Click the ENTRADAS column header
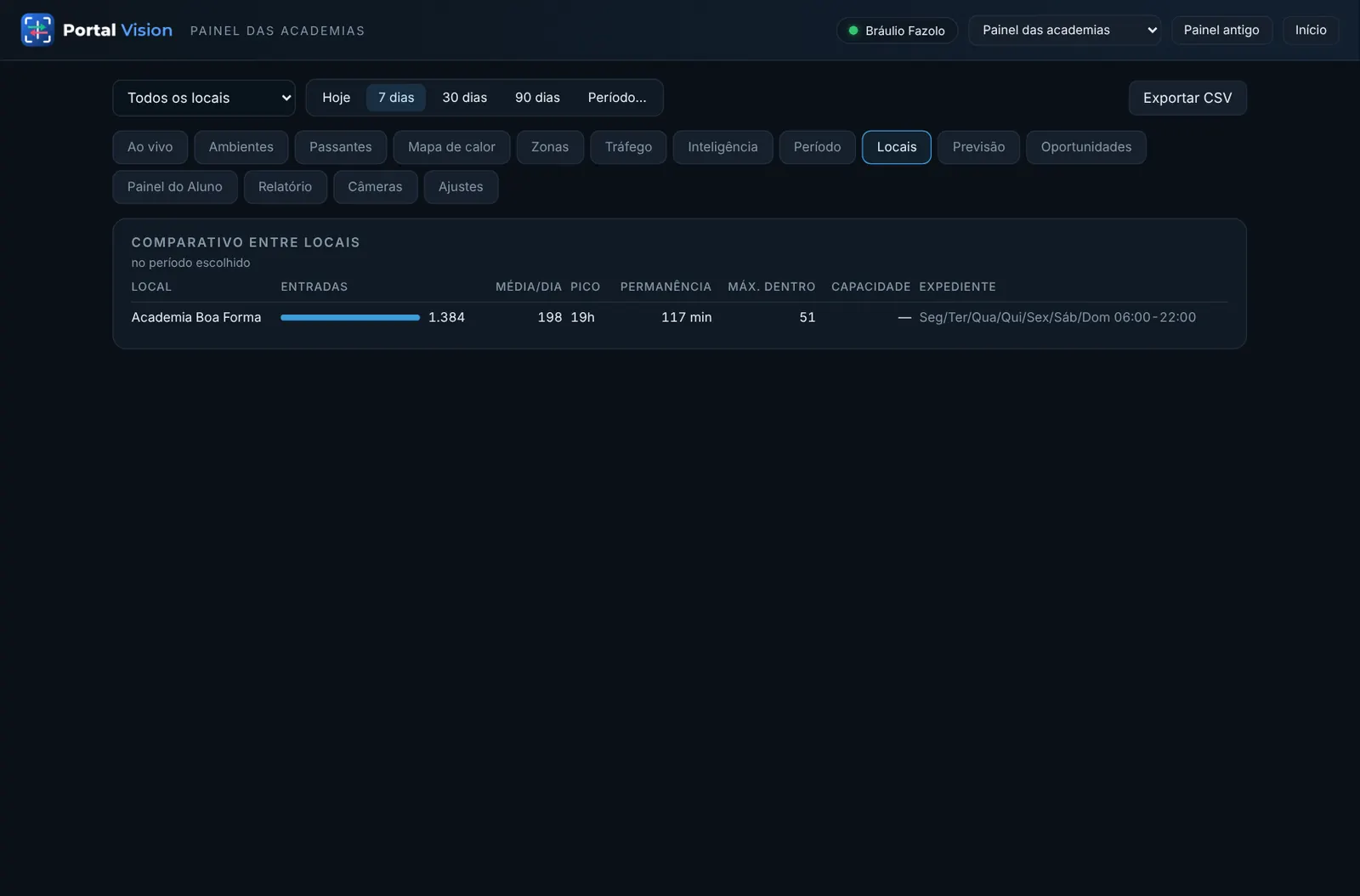Screen dimensions: 1360x896 click(x=314, y=286)
